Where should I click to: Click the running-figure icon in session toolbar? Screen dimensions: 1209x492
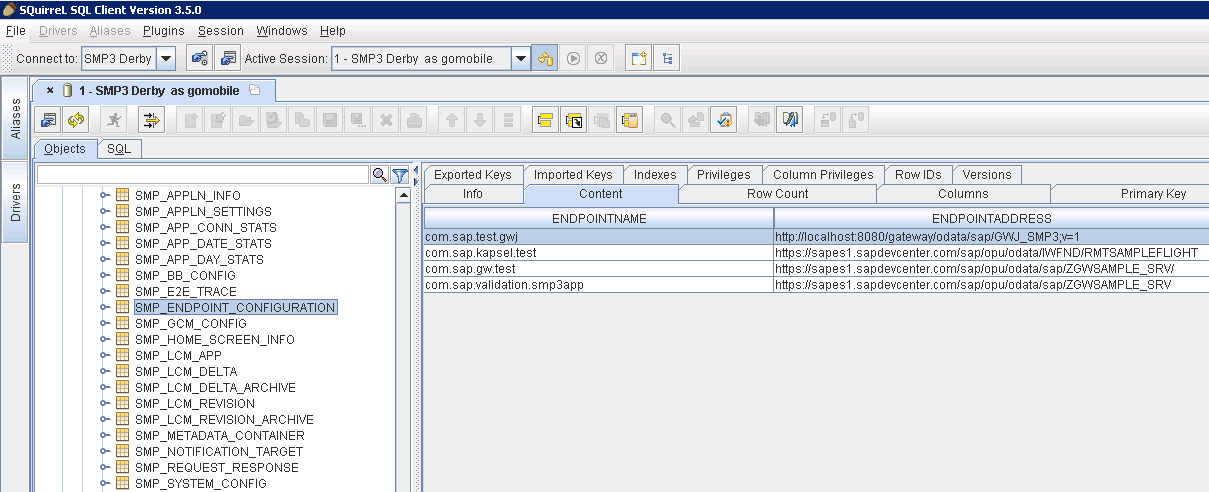pyautogui.click(x=115, y=120)
